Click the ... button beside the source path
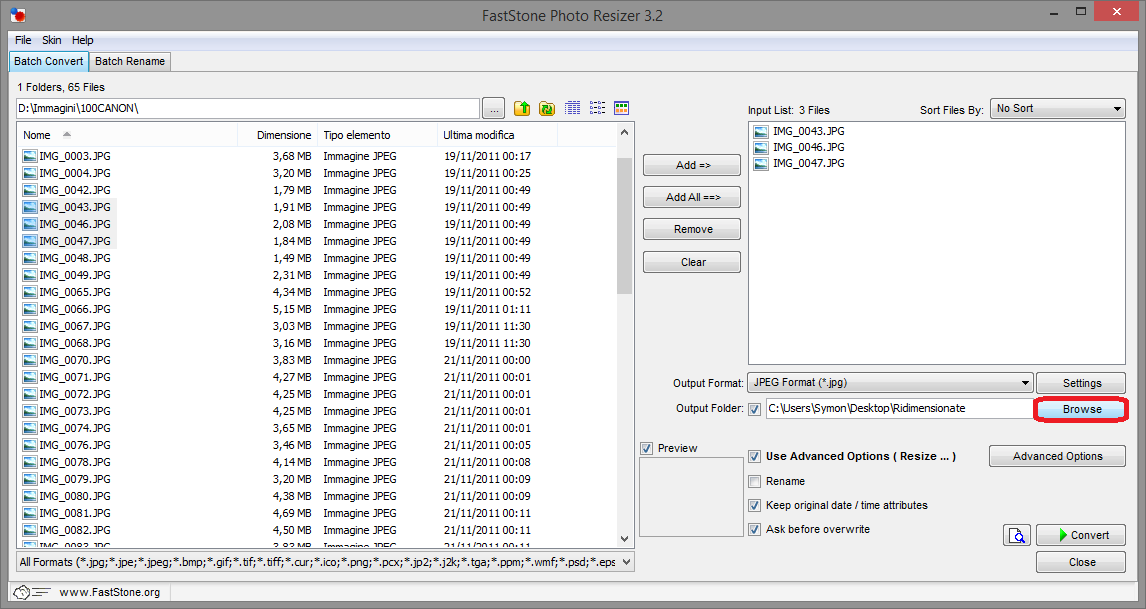 coord(494,109)
